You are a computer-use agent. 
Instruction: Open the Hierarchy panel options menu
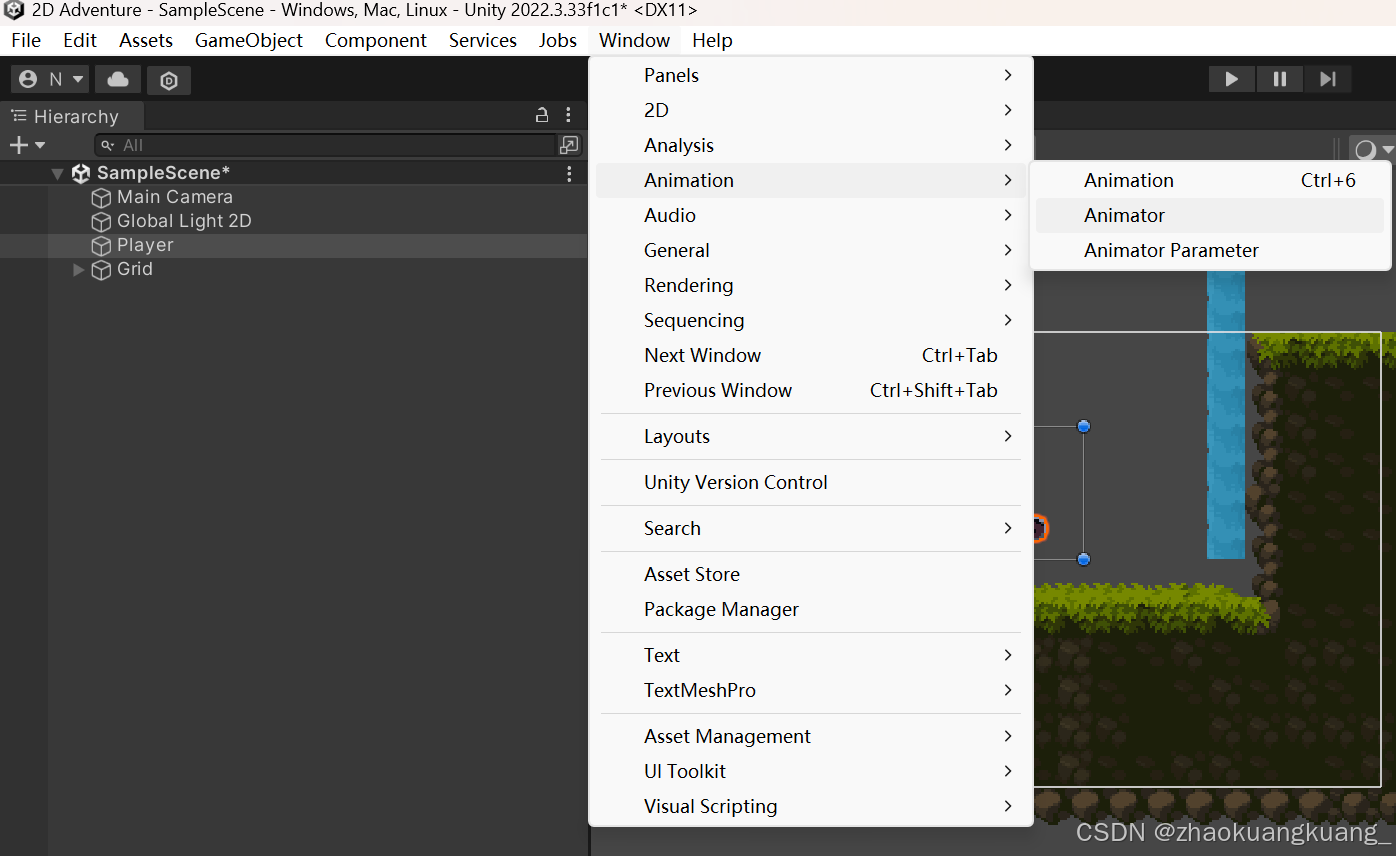point(568,115)
